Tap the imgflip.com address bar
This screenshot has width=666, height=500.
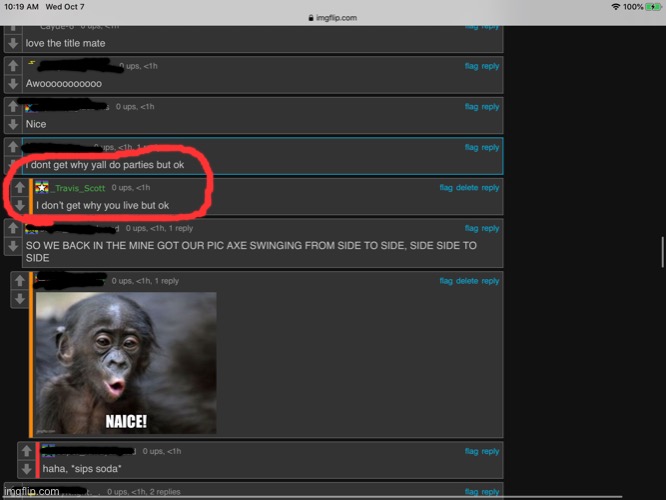point(333,17)
